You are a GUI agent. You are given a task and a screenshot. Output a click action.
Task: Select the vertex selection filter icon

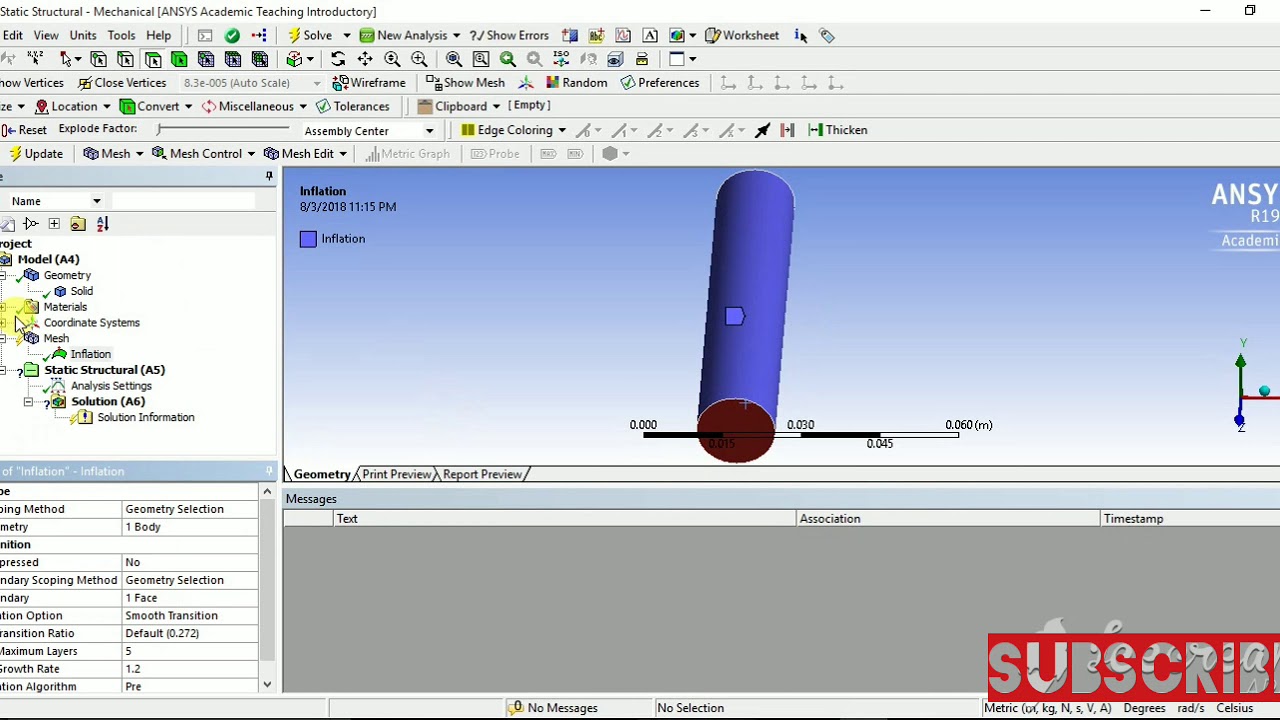98,59
